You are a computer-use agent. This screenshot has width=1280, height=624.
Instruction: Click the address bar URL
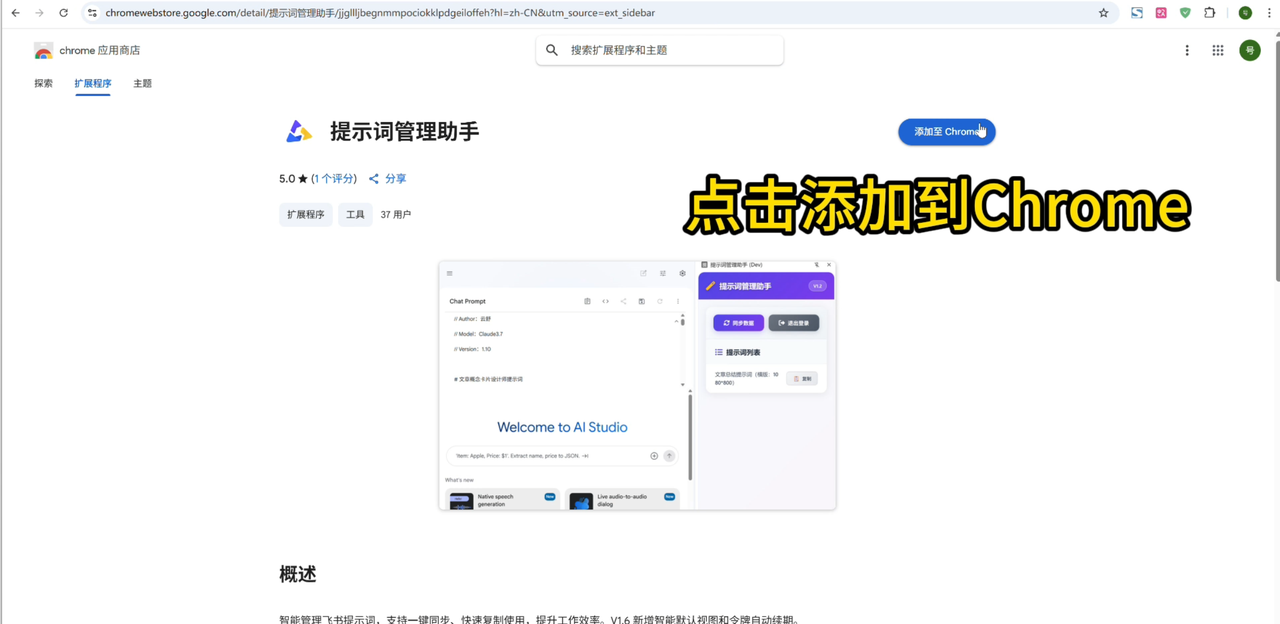coord(380,13)
